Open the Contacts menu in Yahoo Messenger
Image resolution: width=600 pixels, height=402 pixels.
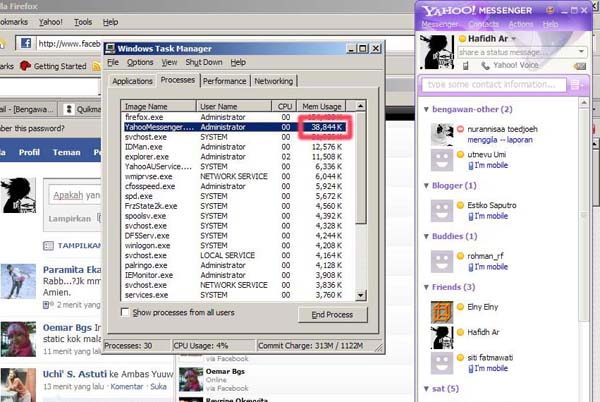click(x=483, y=24)
